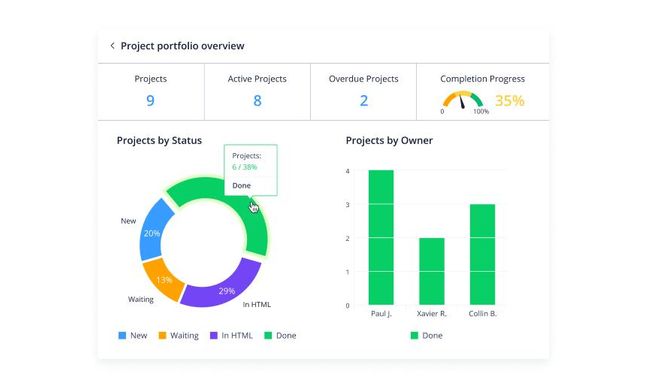Toggle the Done legend under Projects by Owner
Screen dimensions: 650x385
coord(414,335)
